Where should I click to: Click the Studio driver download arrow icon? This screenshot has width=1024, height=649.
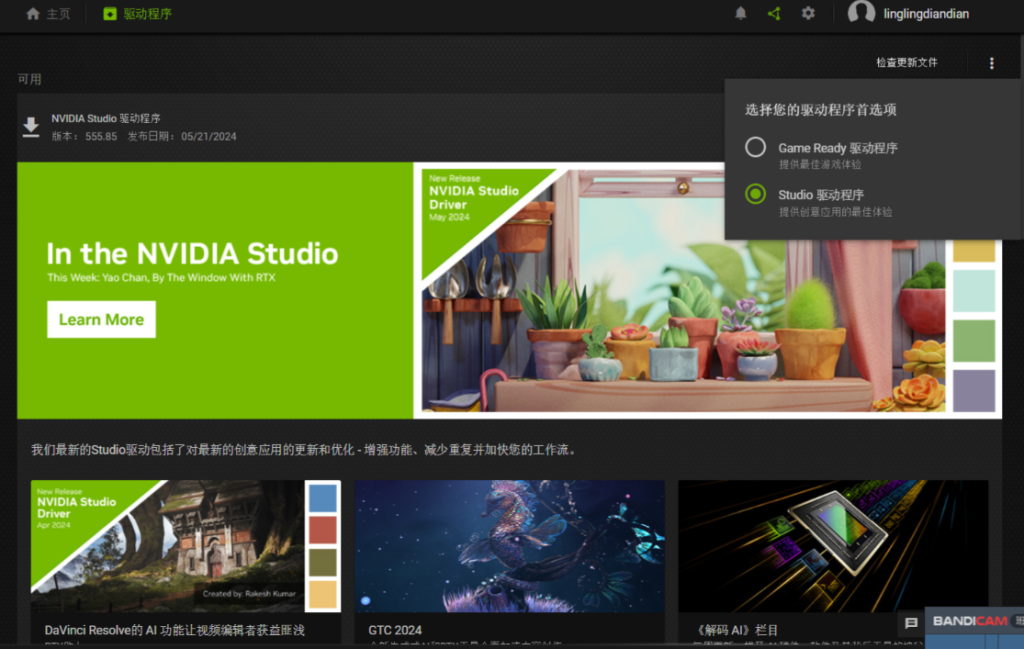[x=31, y=127]
